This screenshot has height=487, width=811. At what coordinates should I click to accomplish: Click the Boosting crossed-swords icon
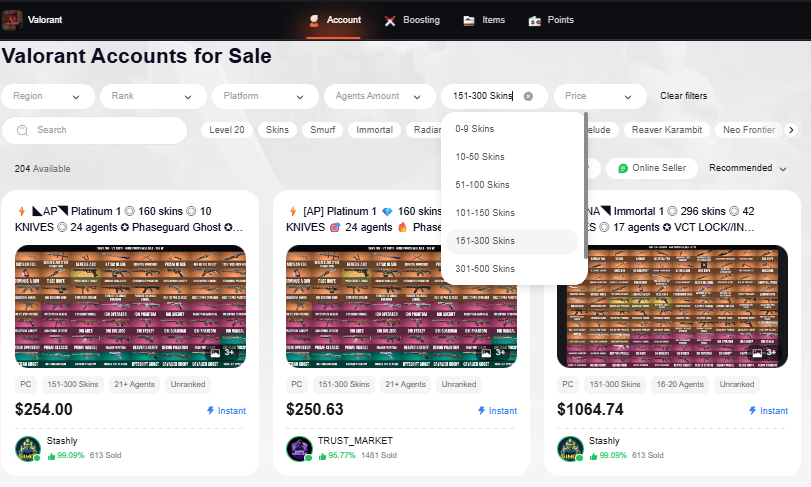pyautogui.click(x=390, y=21)
